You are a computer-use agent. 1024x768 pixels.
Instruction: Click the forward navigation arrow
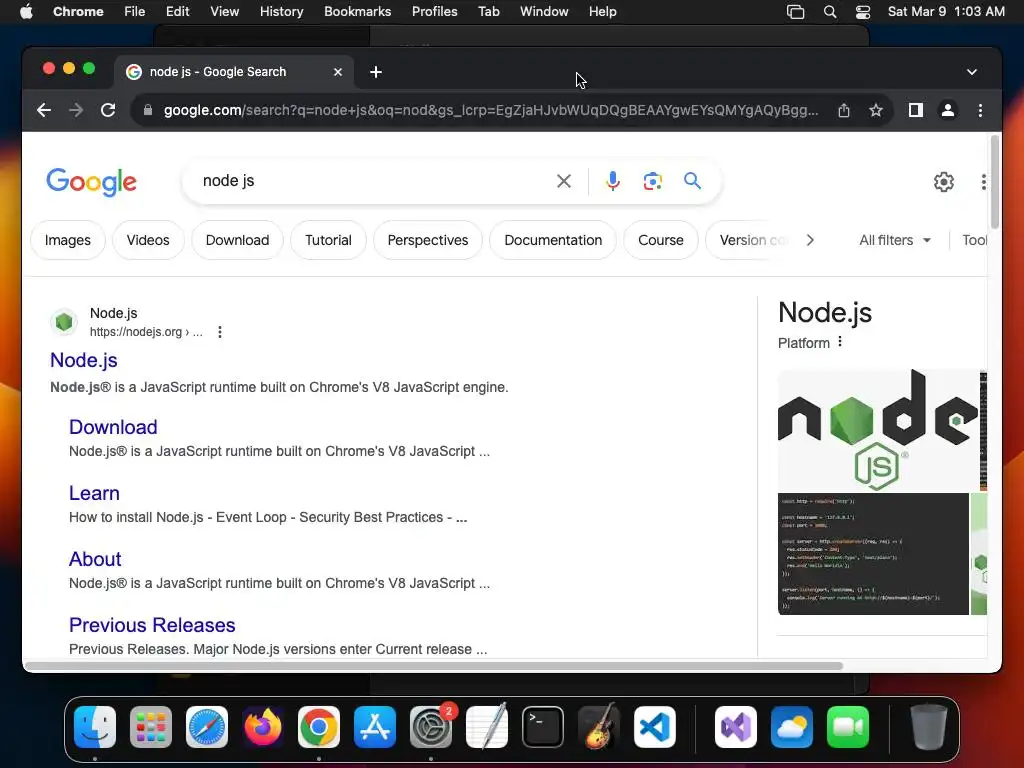click(76, 110)
